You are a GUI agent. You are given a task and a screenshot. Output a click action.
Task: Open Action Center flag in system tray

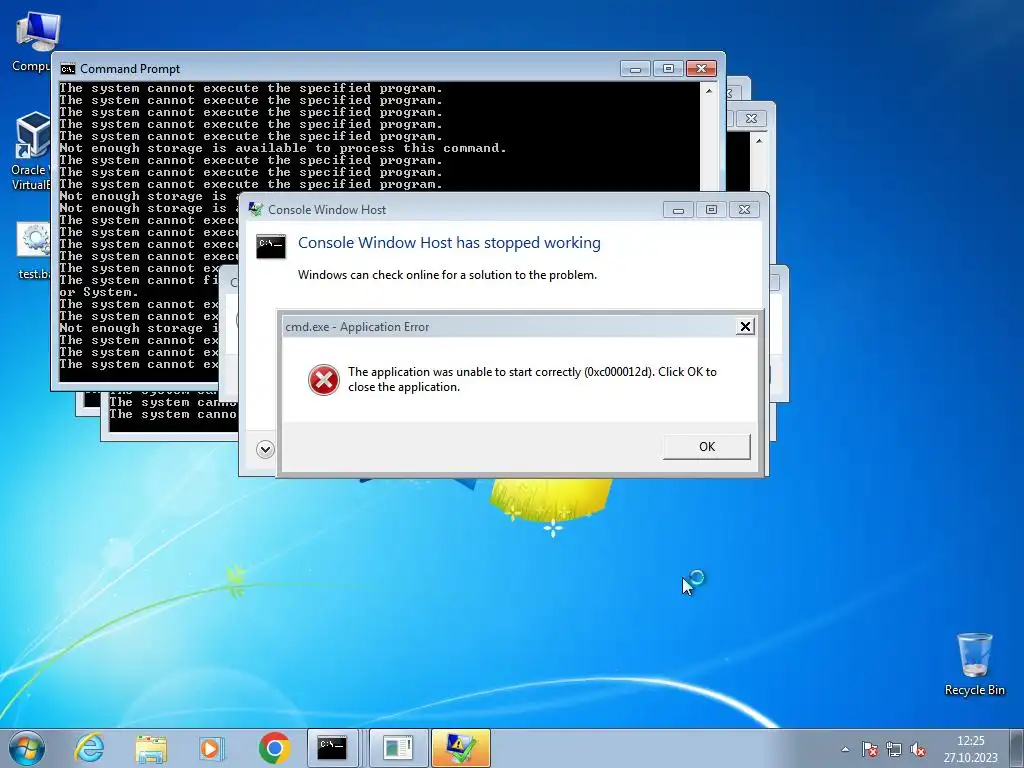click(869, 749)
